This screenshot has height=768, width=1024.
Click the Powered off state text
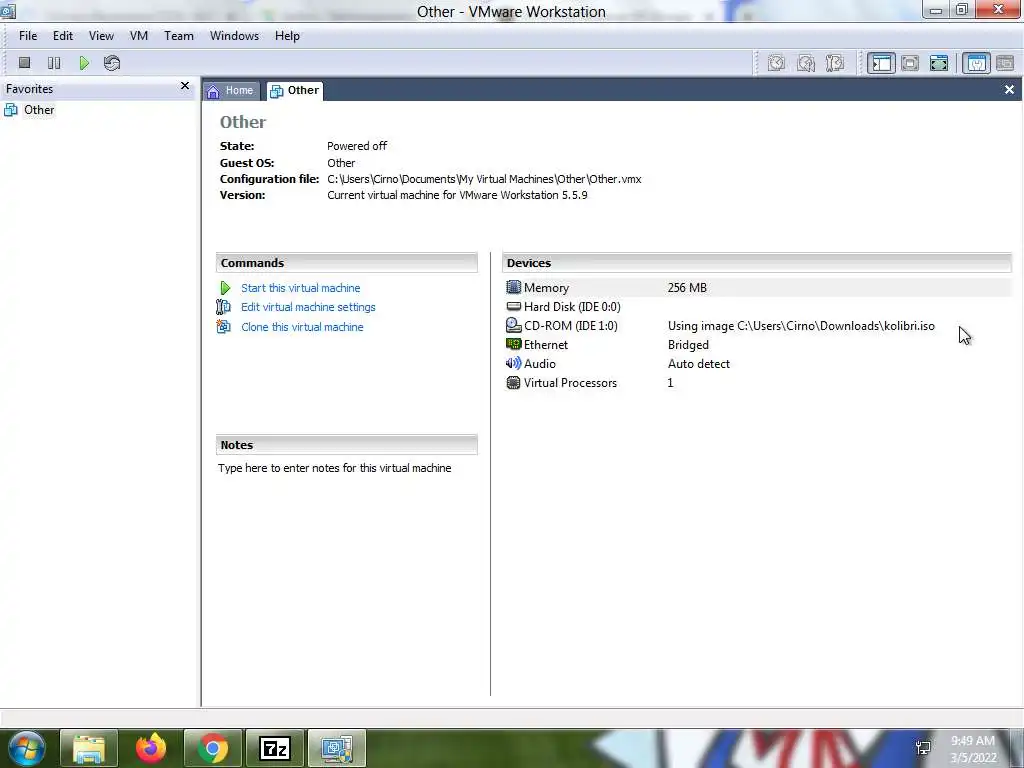click(357, 146)
